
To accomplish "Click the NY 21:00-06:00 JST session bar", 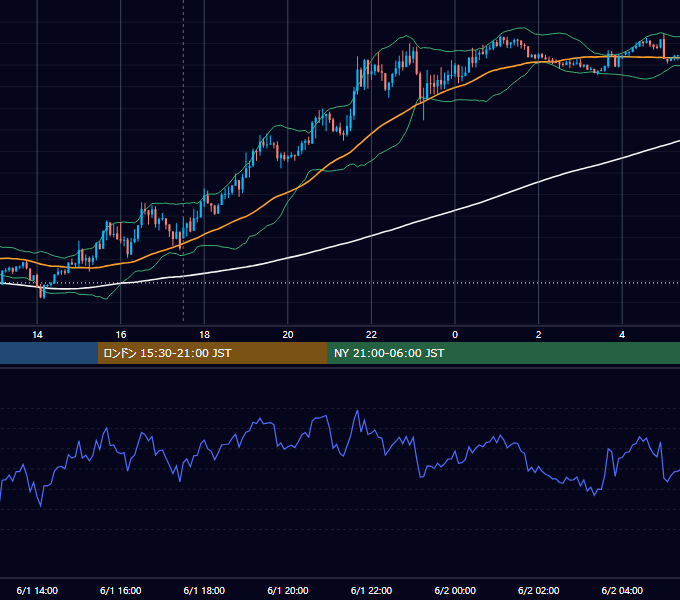I will point(503,353).
